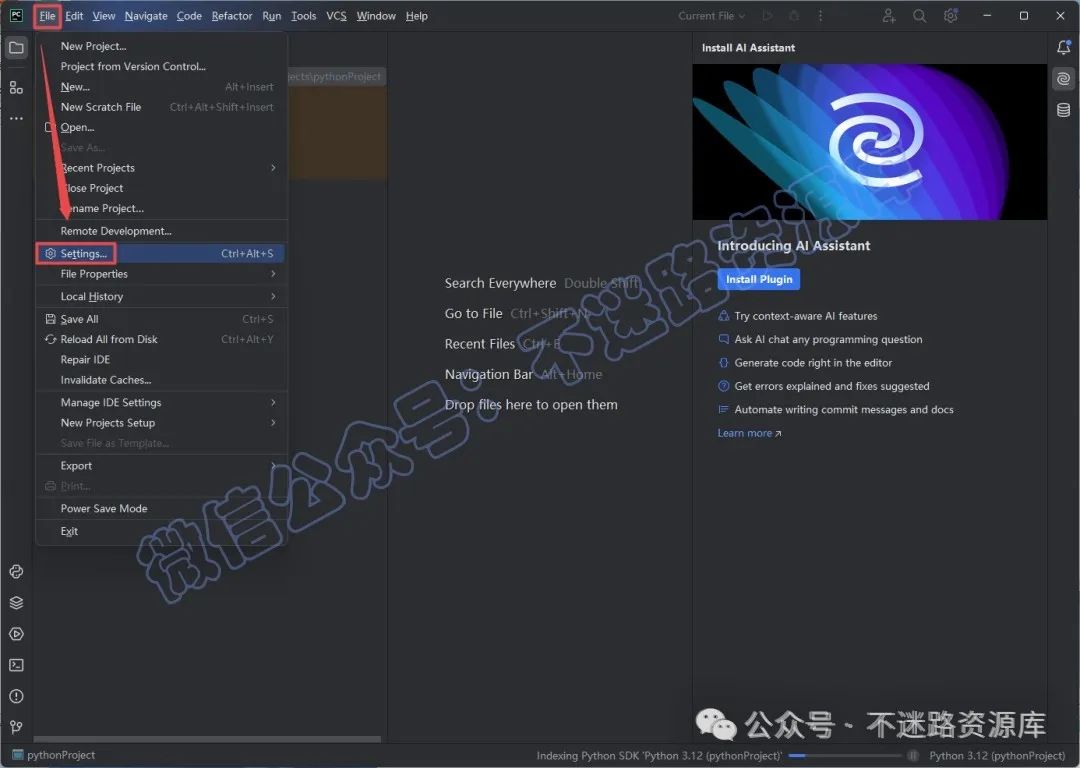Choose New Project... menu item
Viewport: 1080px width, 768px height.
(161, 47)
